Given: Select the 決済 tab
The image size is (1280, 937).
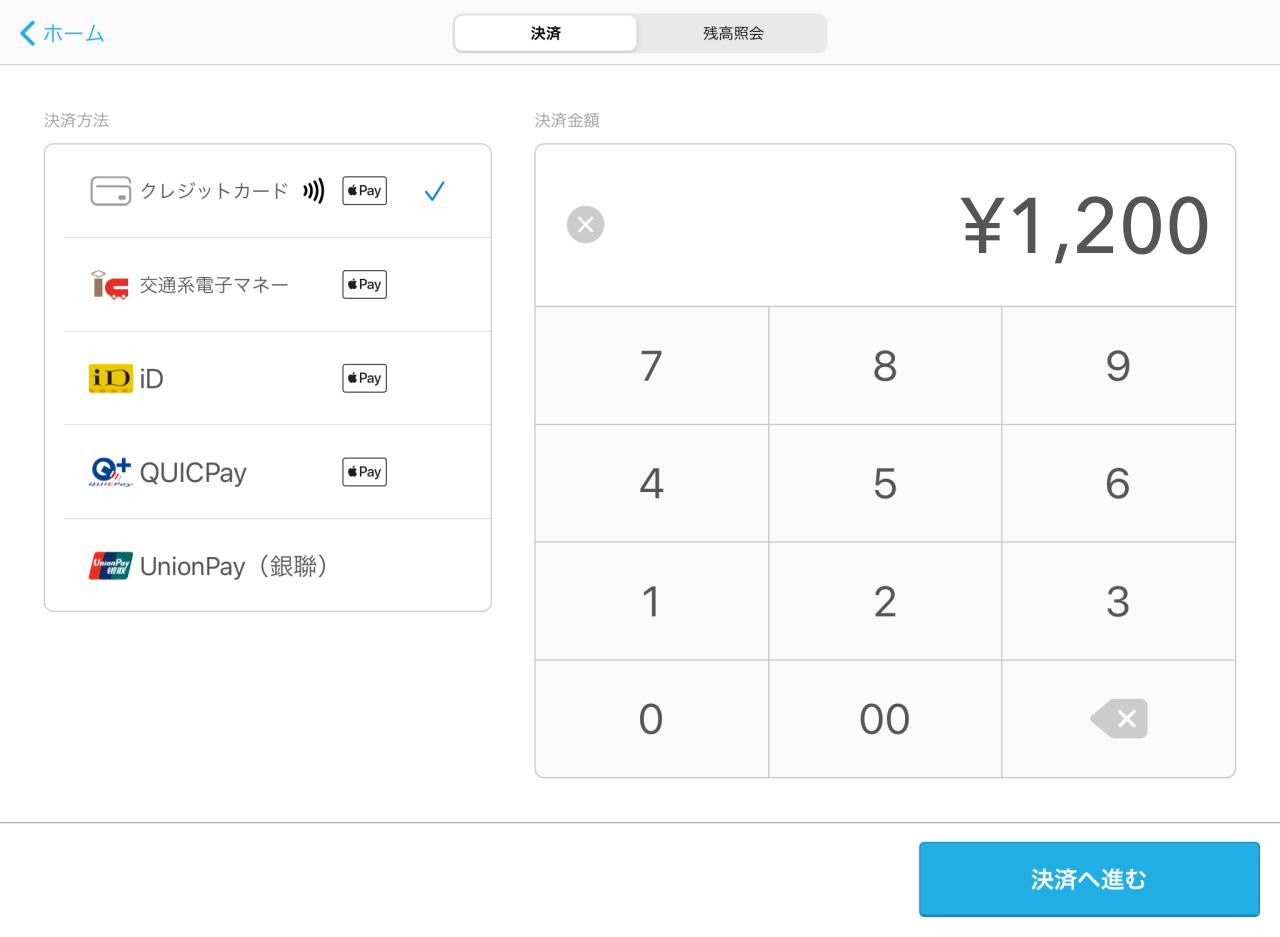Looking at the screenshot, I should [546, 33].
